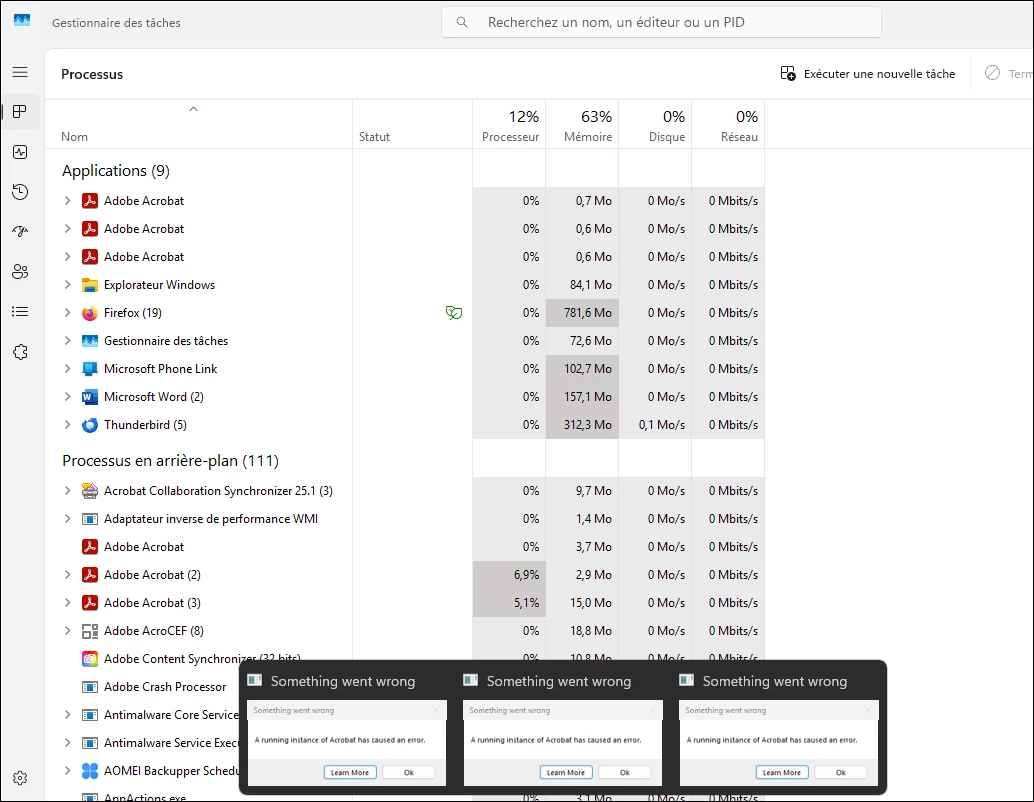
Task: Sort by the Processeur column header
Action: [x=510, y=125]
